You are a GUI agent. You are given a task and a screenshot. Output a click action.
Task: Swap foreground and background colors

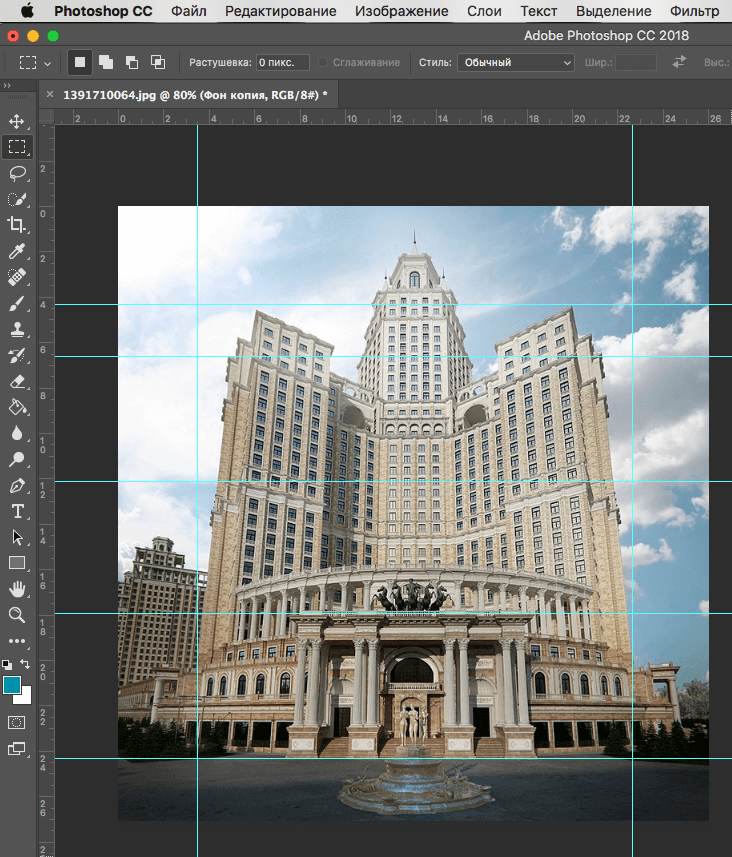26,664
